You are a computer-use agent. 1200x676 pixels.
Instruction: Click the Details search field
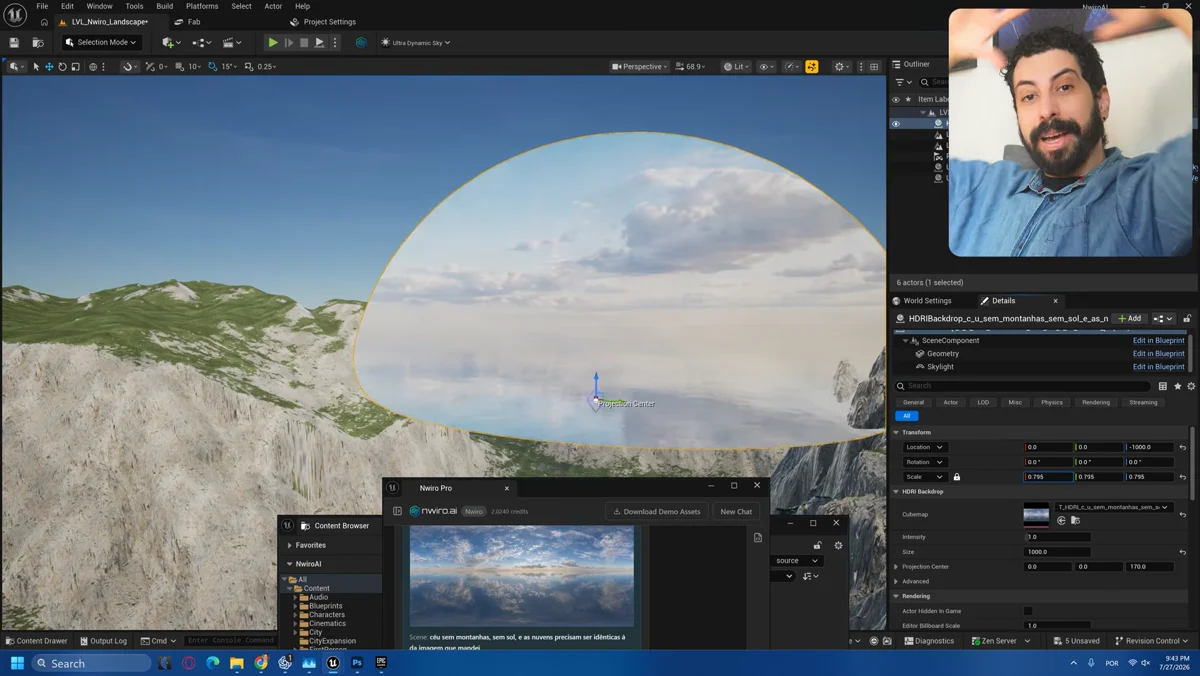point(1022,386)
